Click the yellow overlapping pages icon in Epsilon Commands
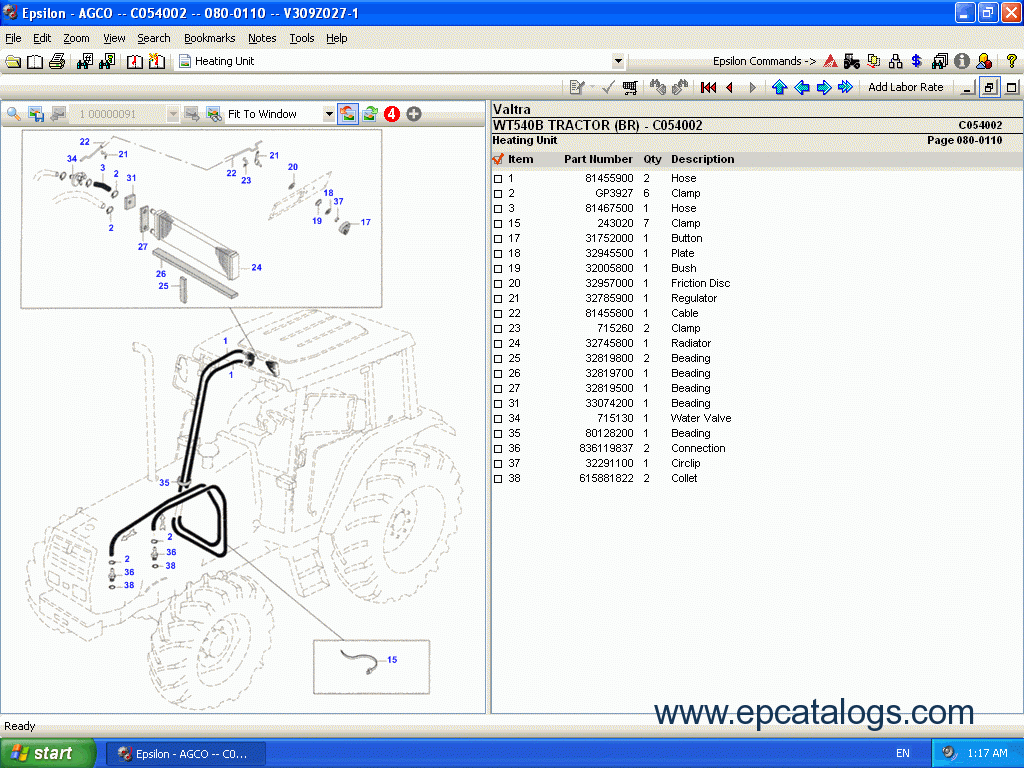The height and width of the screenshot is (768, 1024). (873, 61)
